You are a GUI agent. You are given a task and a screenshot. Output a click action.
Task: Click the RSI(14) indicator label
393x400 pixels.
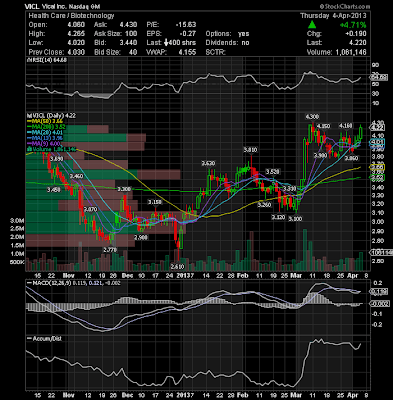[x=47, y=60]
